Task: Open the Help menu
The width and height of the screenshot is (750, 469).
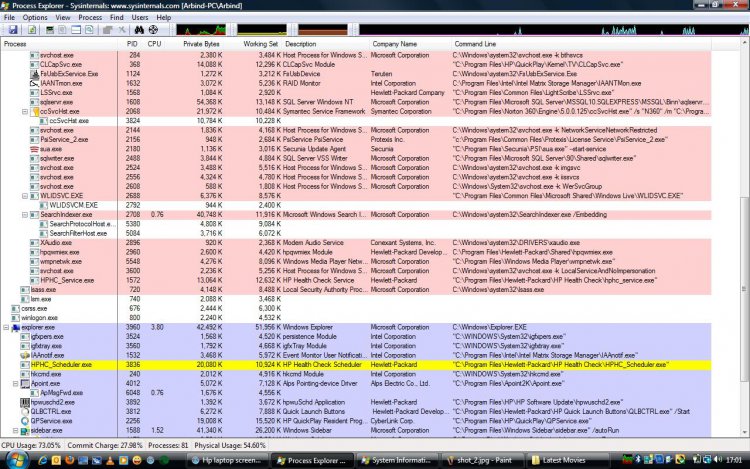Action: coord(164,17)
